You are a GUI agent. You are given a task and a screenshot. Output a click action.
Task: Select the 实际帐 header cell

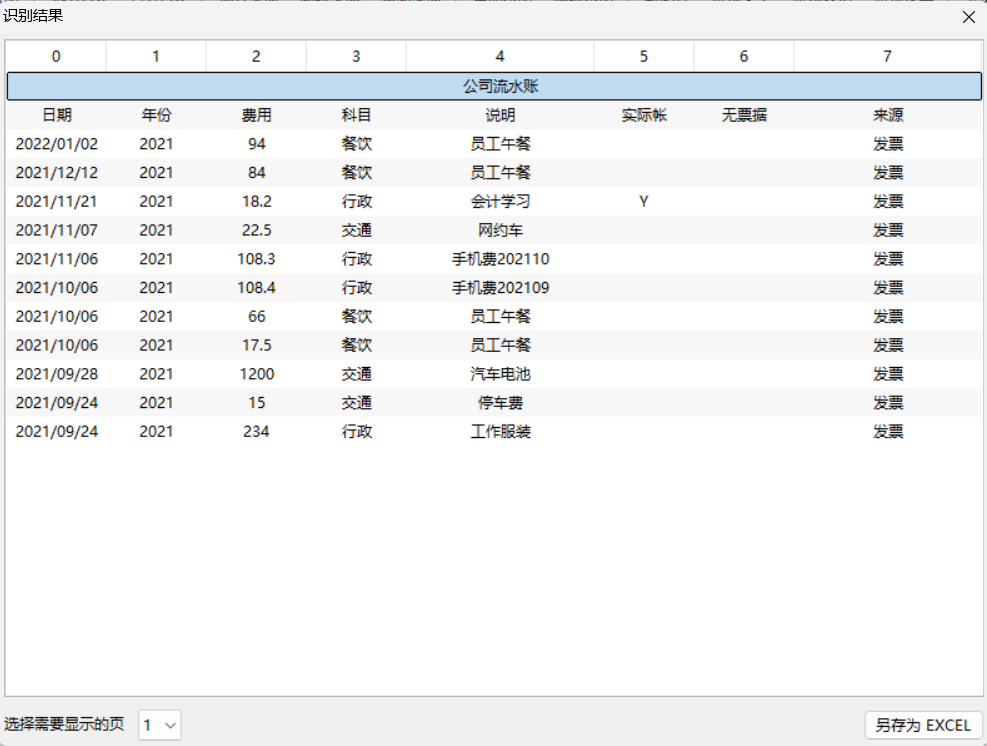tap(644, 115)
